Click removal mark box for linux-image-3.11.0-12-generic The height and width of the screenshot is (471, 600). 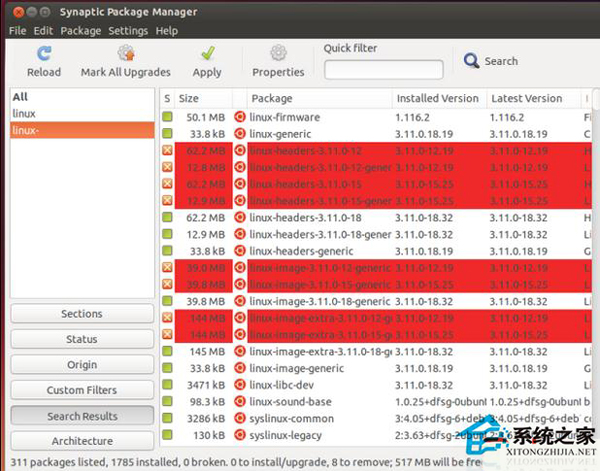167,267
